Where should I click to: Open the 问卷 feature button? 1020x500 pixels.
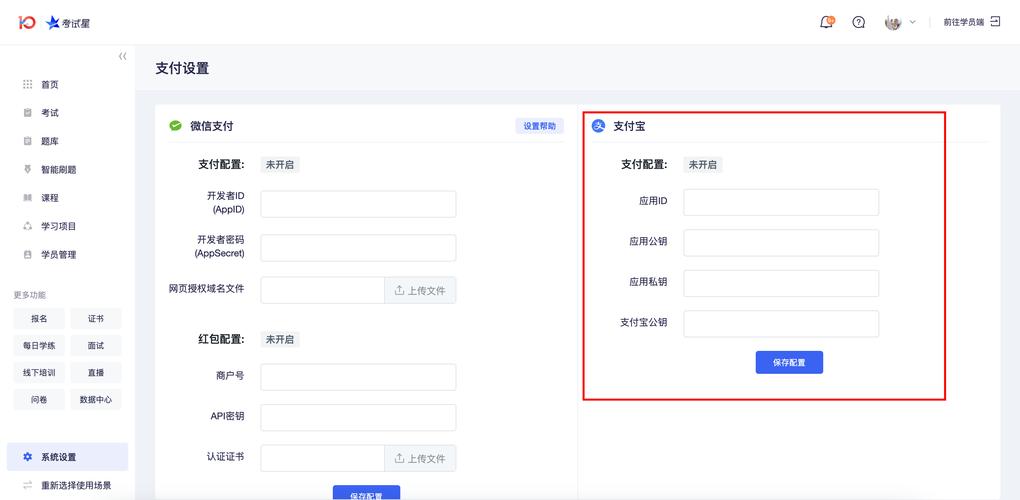click(39, 400)
